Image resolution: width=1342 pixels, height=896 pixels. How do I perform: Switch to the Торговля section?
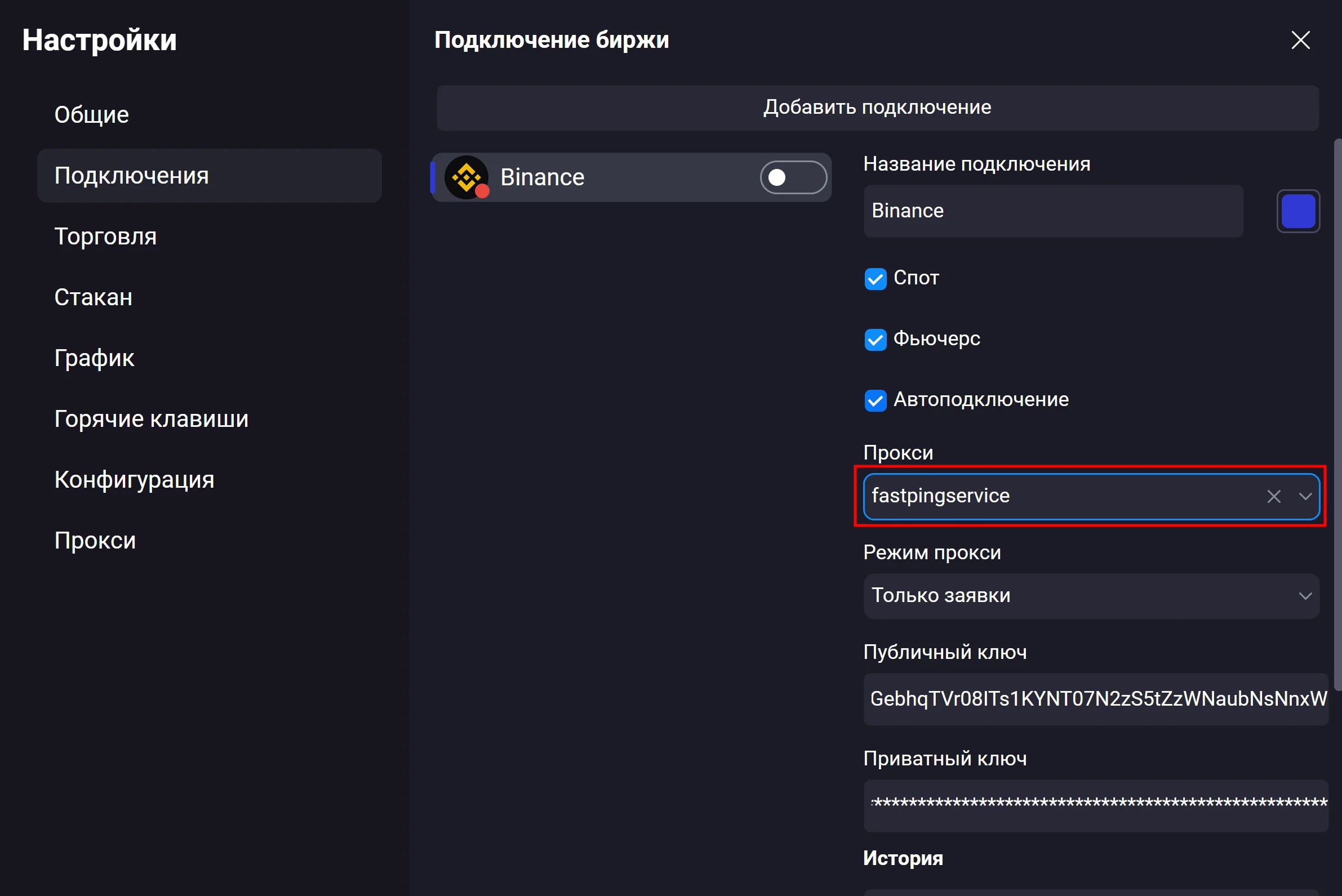pyautogui.click(x=105, y=237)
